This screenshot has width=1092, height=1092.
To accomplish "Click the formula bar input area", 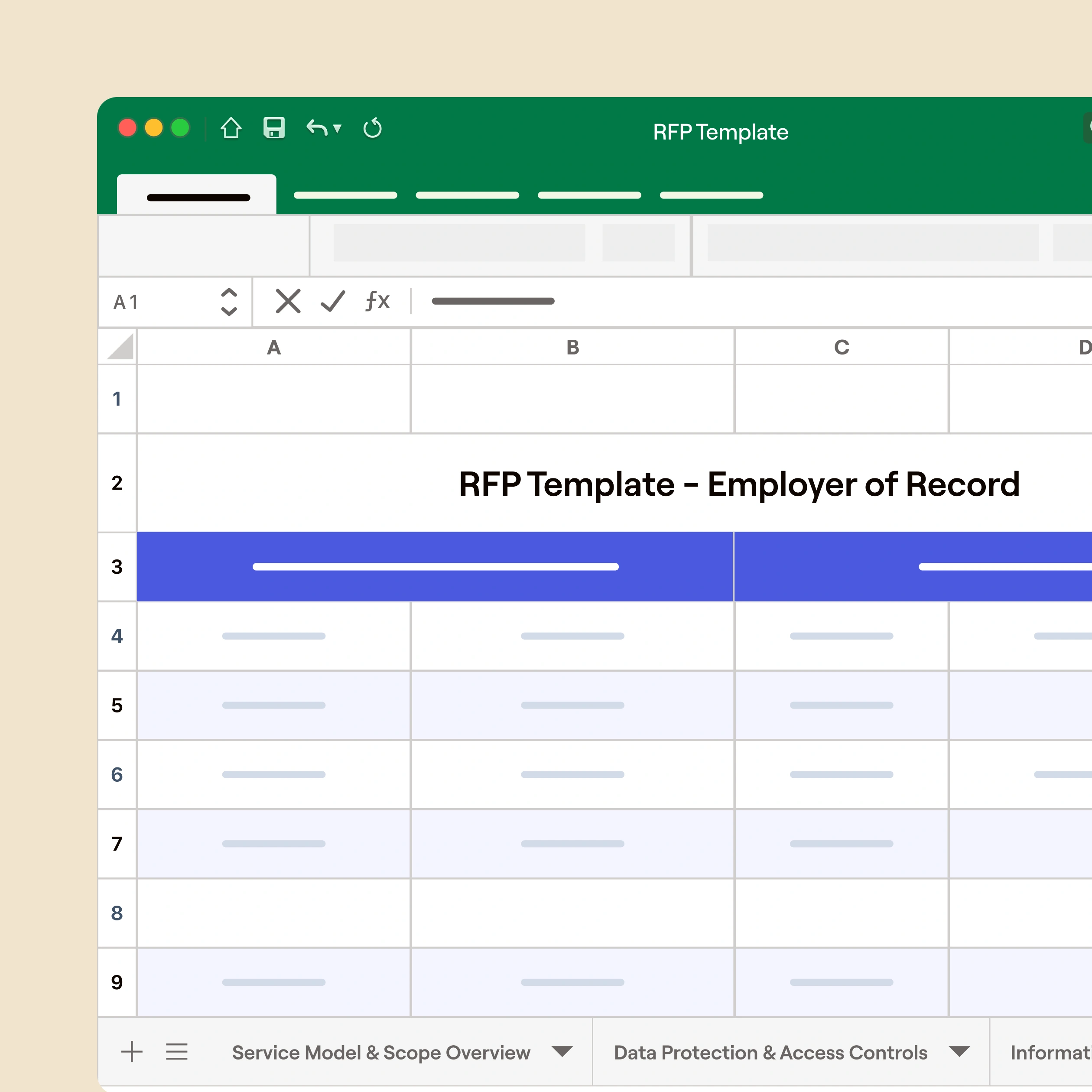I will pos(752,301).
